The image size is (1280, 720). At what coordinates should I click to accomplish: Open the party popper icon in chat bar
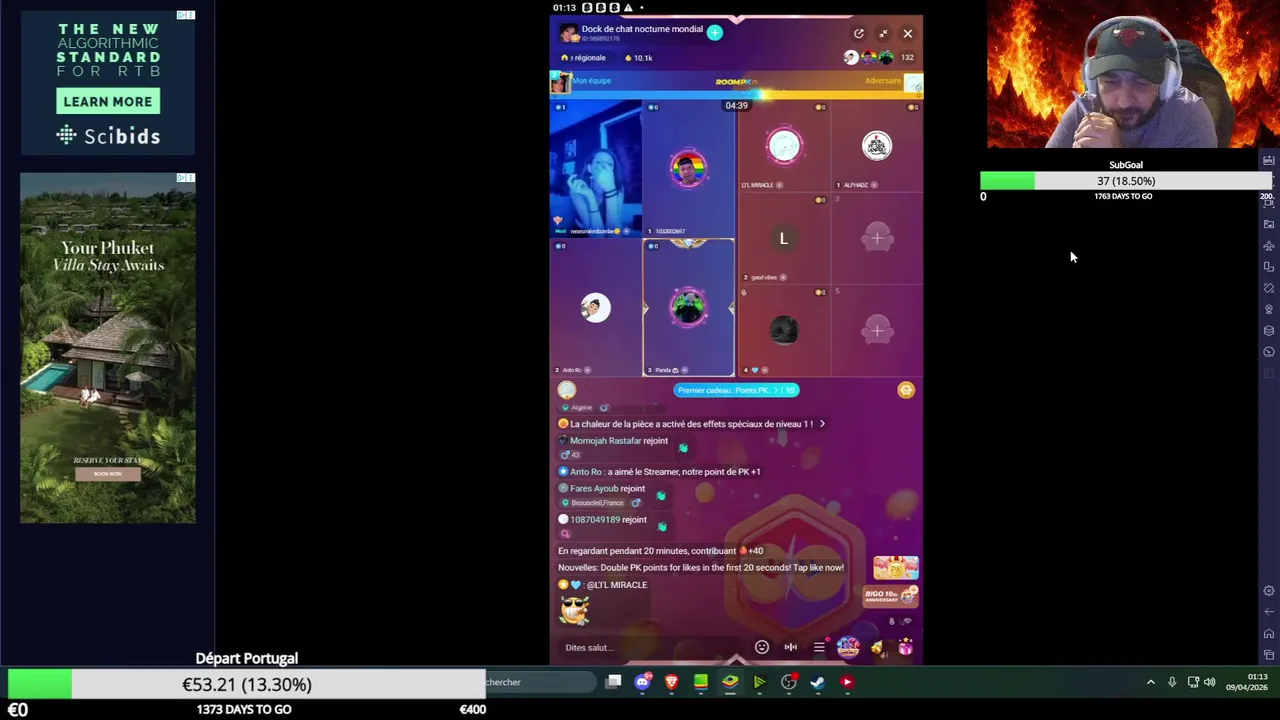[877, 648]
